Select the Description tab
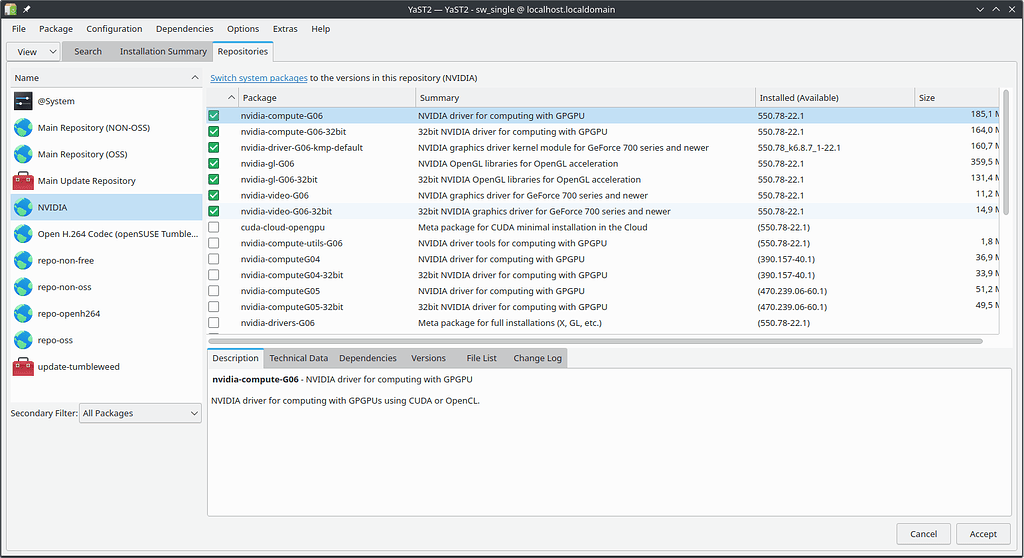This screenshot has height=558, width=1024. 235,358
